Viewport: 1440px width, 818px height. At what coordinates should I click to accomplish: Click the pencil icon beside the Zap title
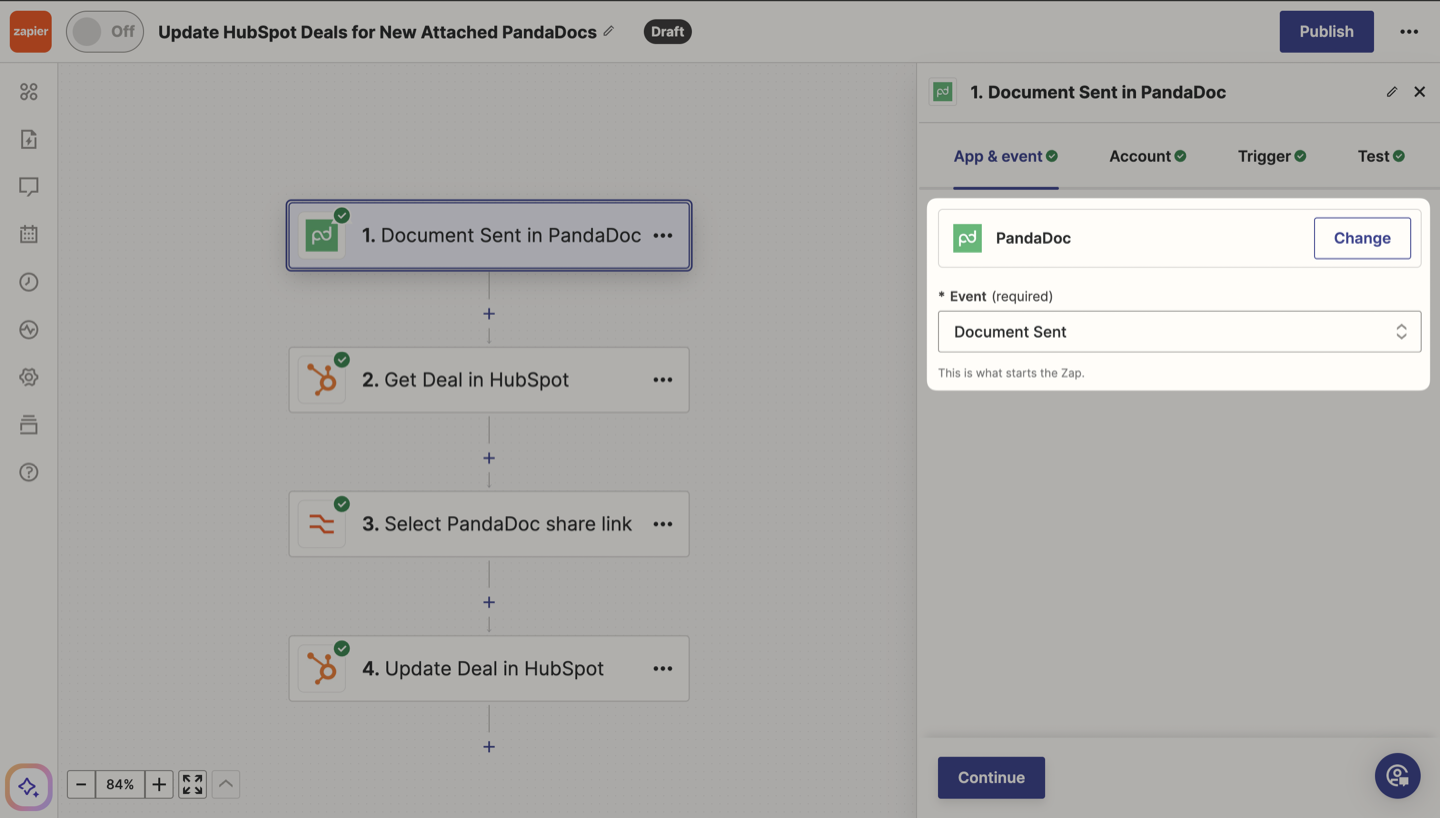coord(608,31)
